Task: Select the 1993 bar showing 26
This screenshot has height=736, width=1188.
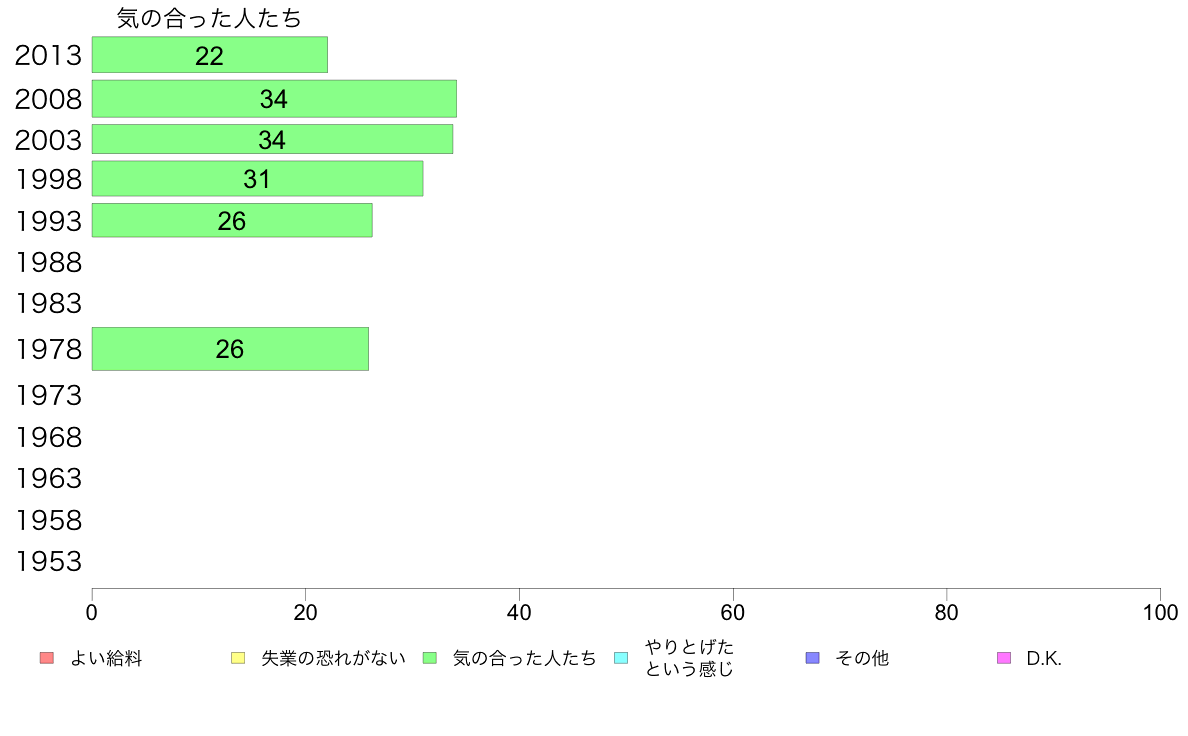Action: coord(232,221)
